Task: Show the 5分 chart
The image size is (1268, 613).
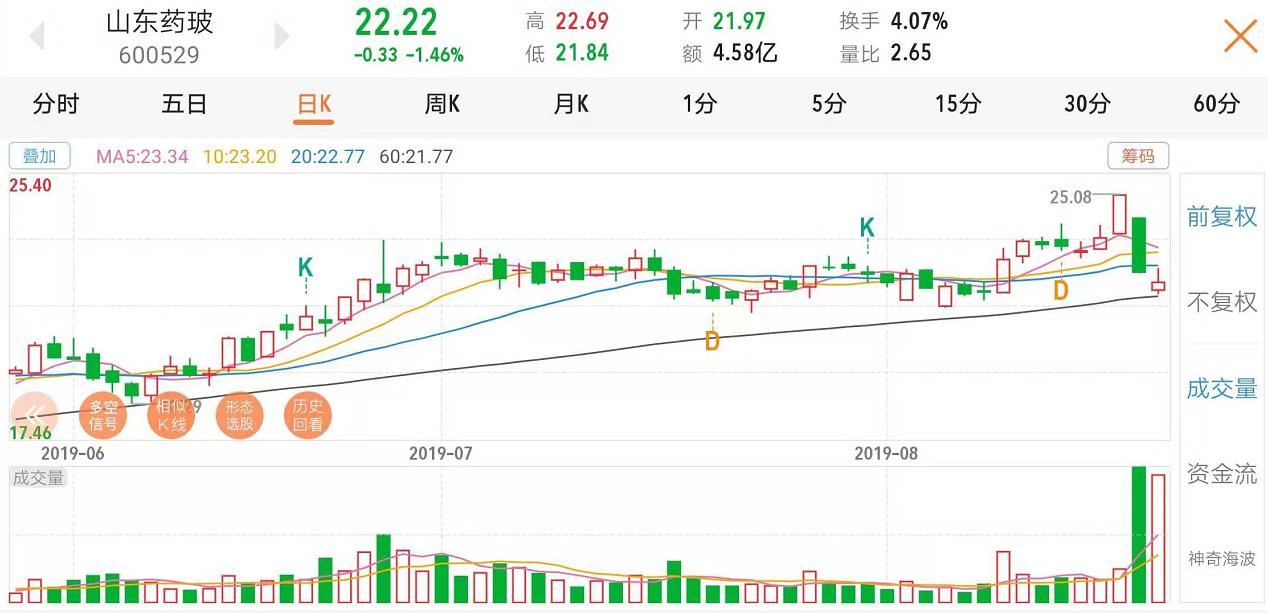Action: 828,103
